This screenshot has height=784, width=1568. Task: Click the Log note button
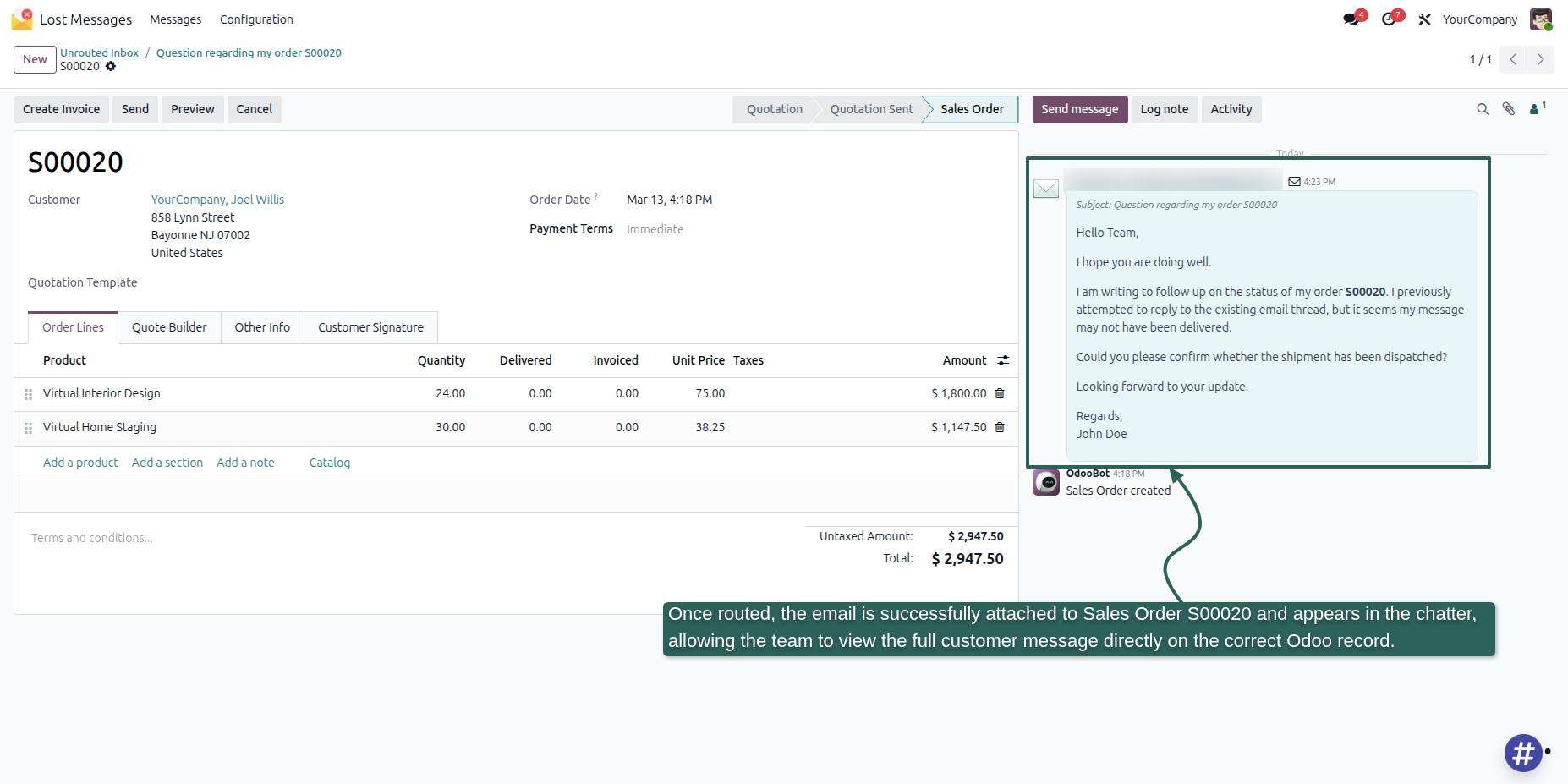pyautogui.click(x=1165, y=109)
